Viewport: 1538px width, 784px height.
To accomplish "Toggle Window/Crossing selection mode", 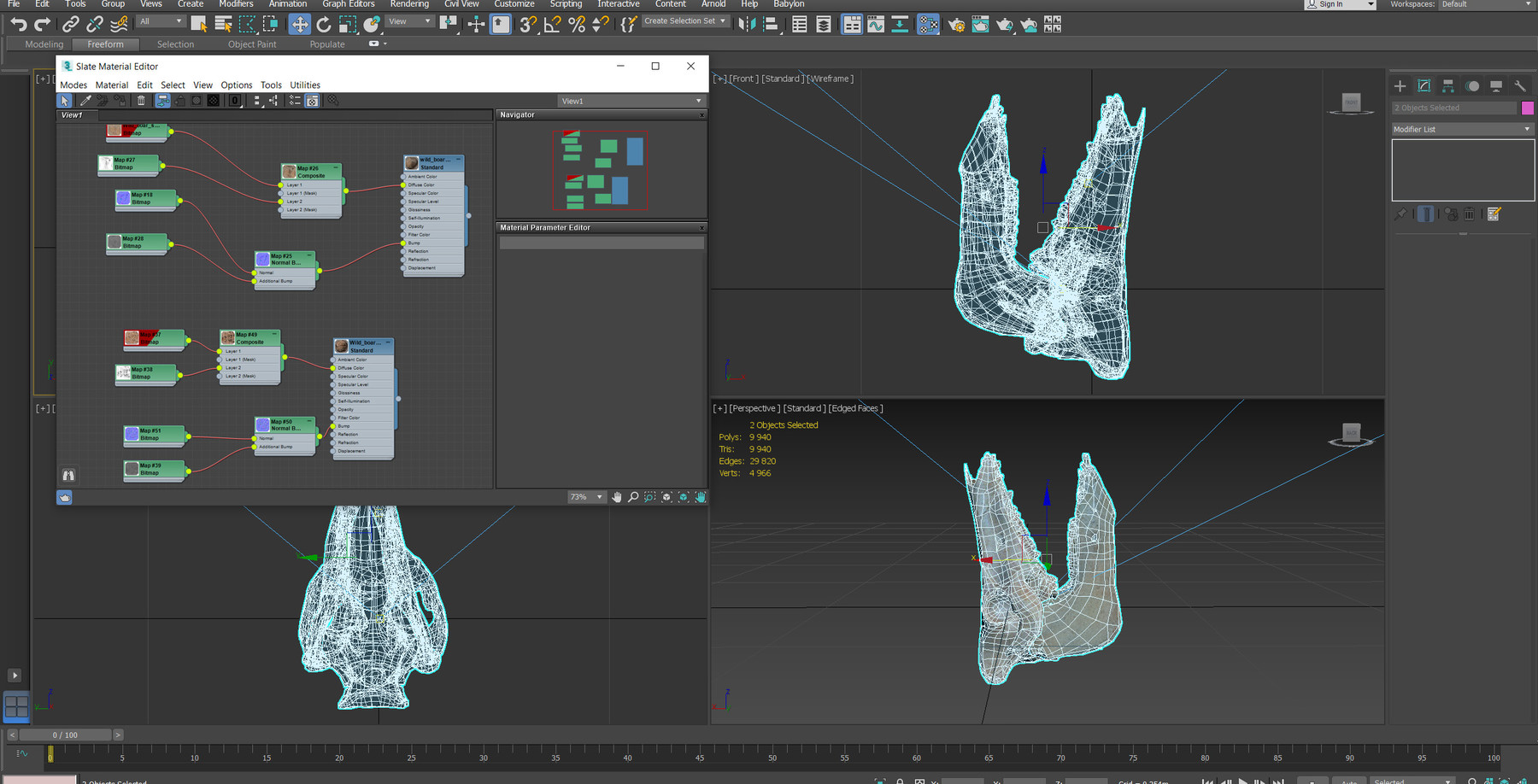I will click(270, 25).
